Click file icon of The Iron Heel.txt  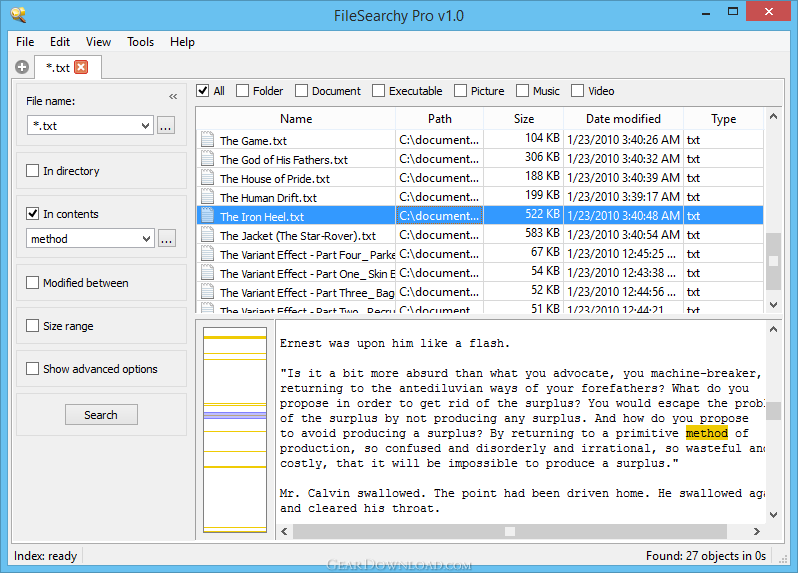[x=207, y=215]
